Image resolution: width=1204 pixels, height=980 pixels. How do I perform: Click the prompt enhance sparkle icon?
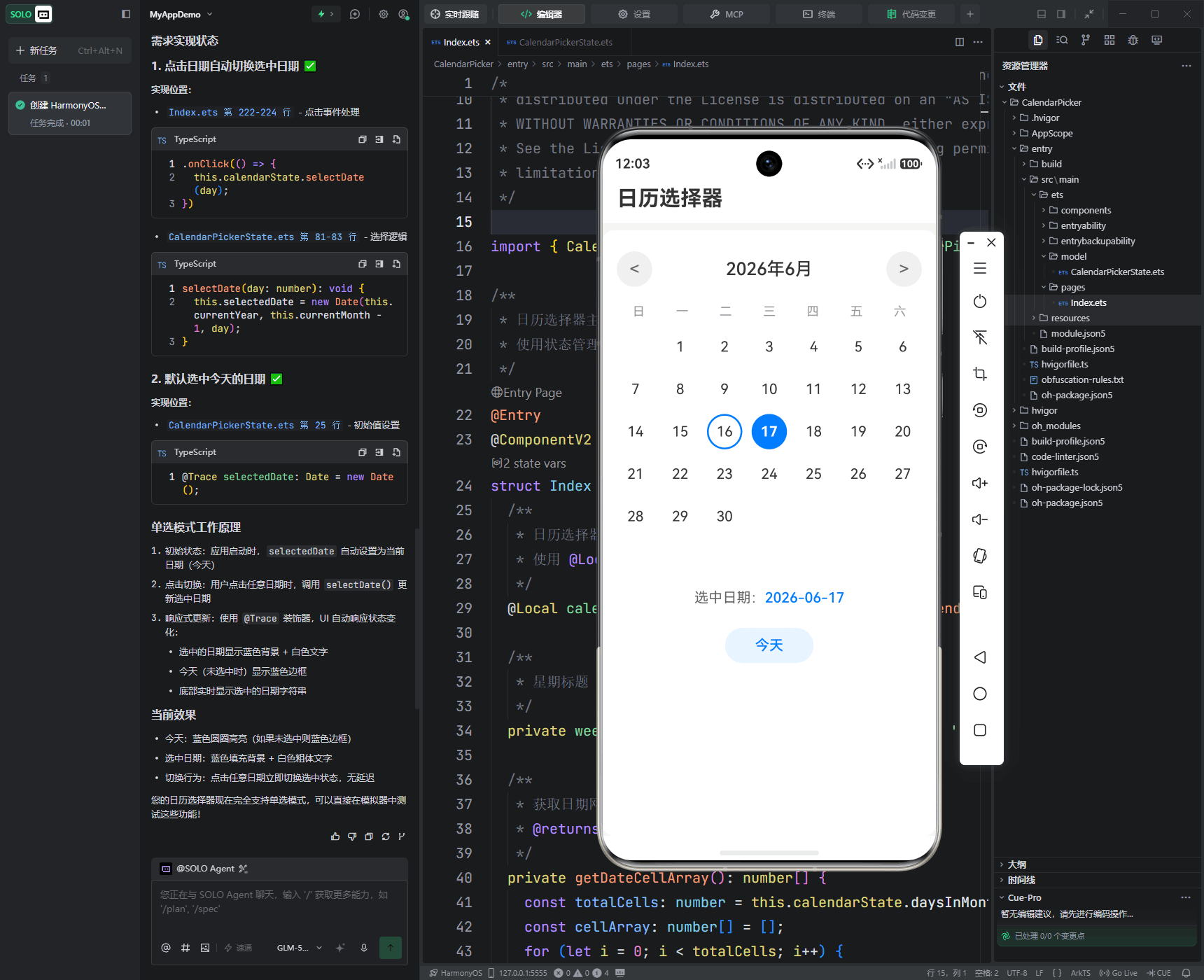coord(340,948)
